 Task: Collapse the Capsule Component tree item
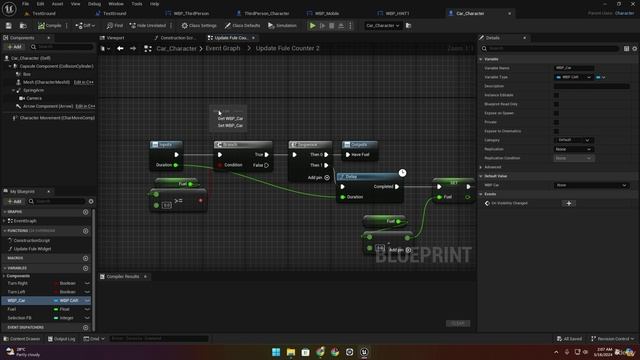(x=10, y=66)
